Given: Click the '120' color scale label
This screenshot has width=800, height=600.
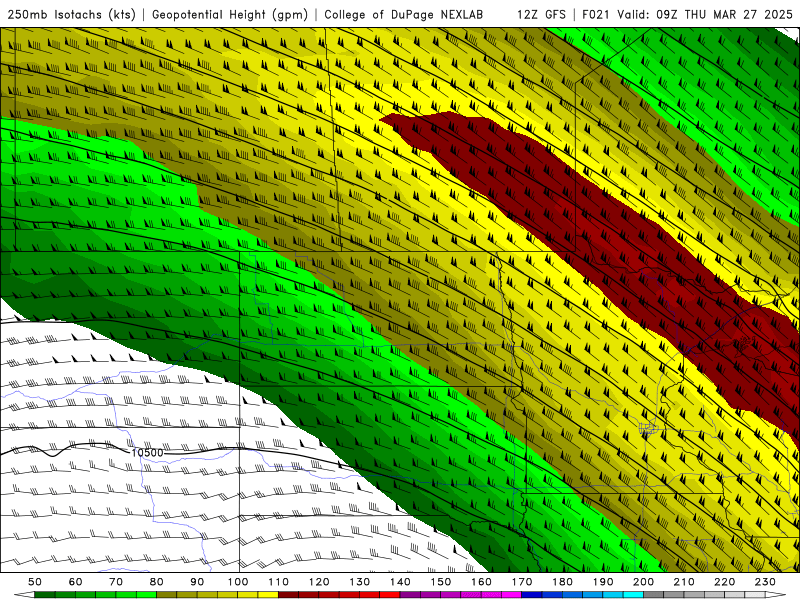Looking at the screenshot, I should 319,582.
